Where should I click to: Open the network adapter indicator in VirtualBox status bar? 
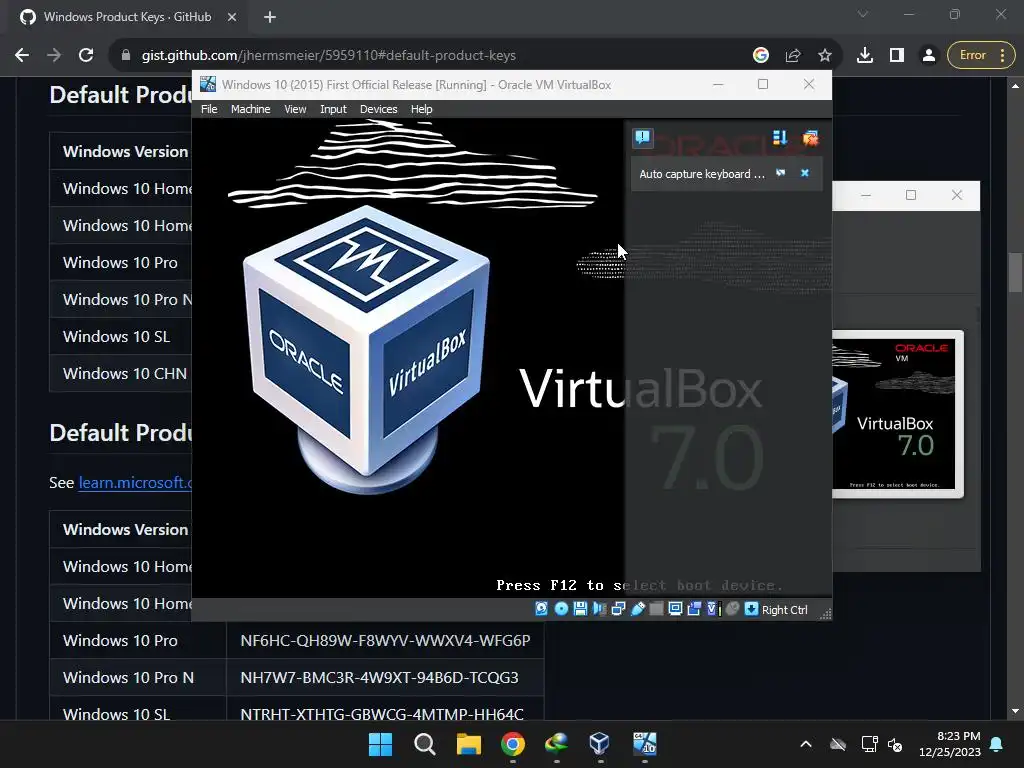click(618, 609)
